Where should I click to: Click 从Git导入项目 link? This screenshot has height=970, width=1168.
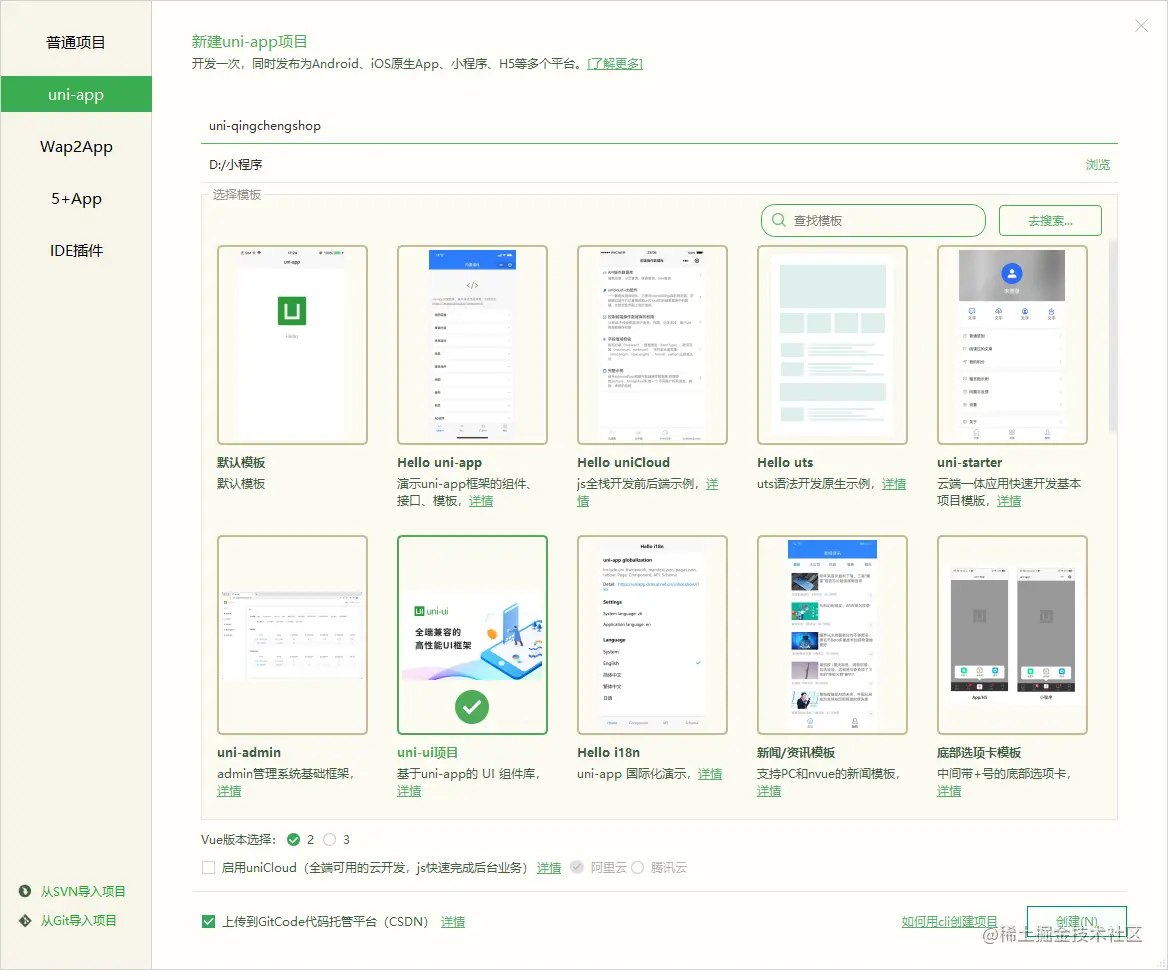[78, 920]
